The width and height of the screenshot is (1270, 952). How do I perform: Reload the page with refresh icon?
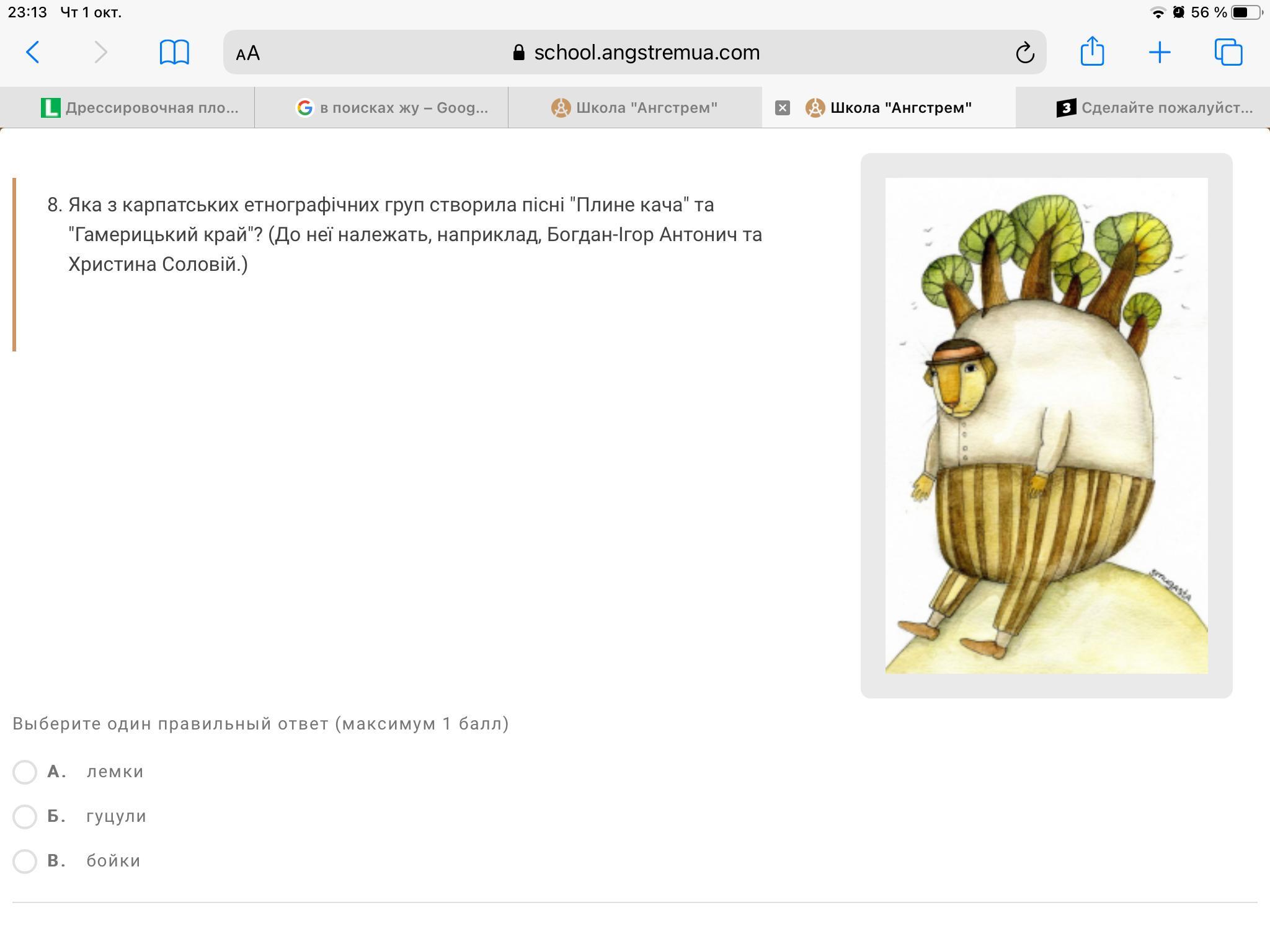pyautogui.click(x=1024, y=53)
